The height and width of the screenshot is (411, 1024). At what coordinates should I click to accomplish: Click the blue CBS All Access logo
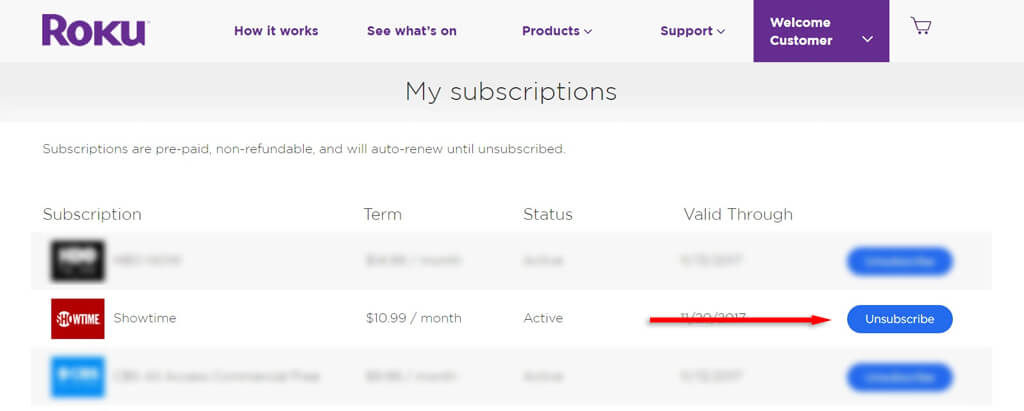pos(78,377)
